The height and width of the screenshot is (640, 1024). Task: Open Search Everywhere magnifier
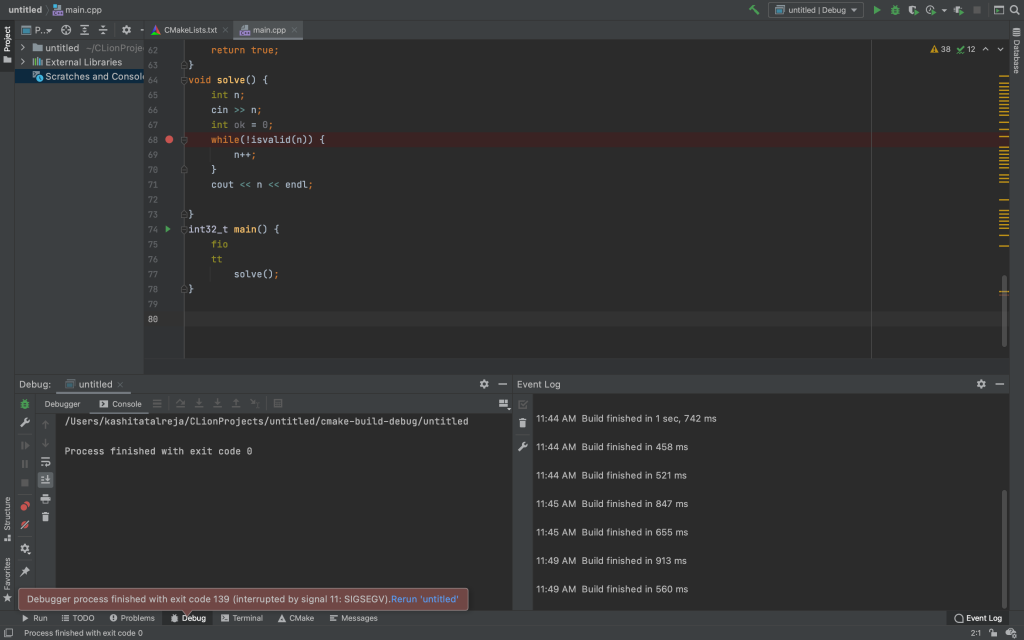[x=1014, y=10]
